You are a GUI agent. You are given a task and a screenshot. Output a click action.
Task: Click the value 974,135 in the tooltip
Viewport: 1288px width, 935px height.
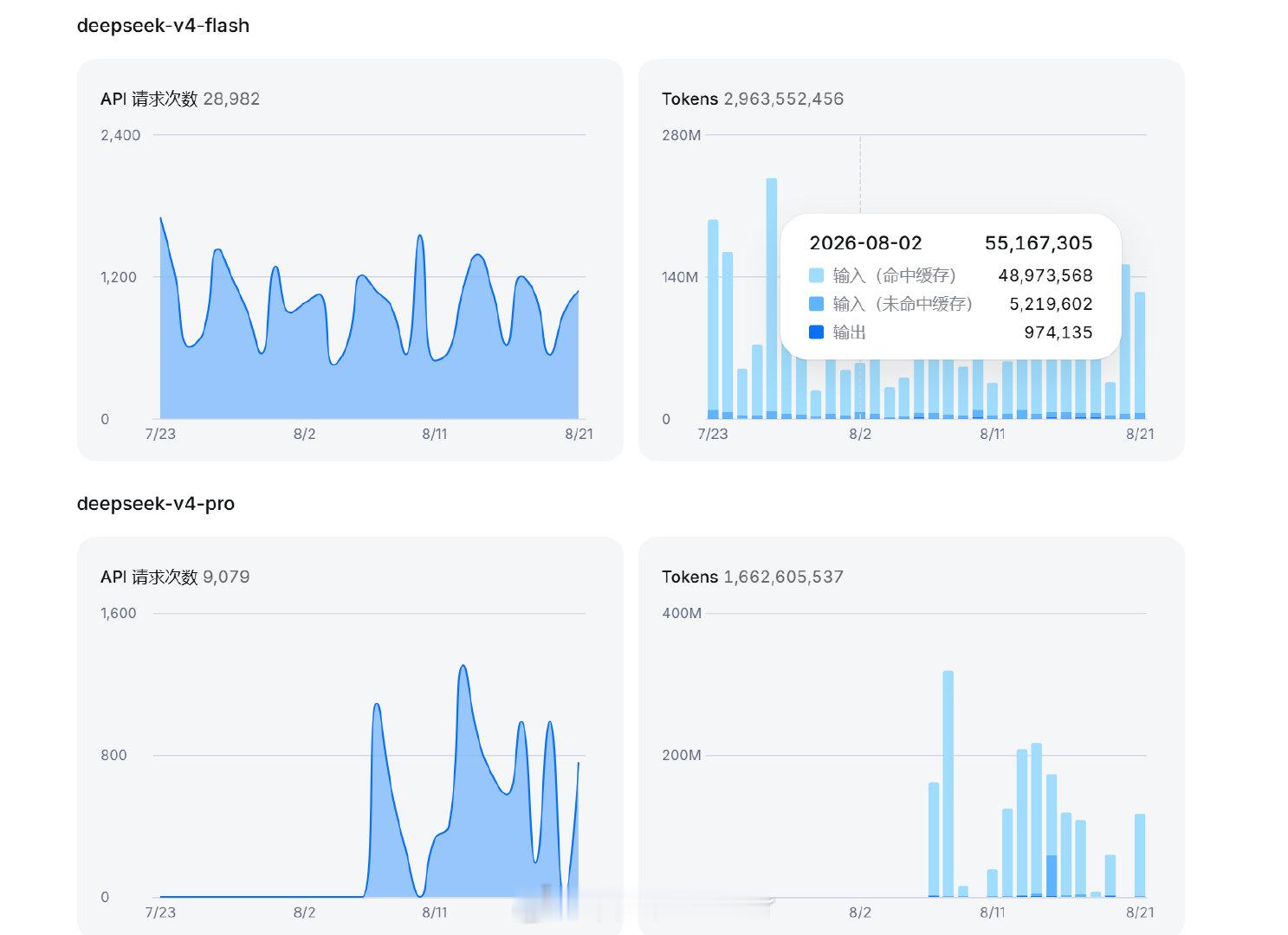1058,332
